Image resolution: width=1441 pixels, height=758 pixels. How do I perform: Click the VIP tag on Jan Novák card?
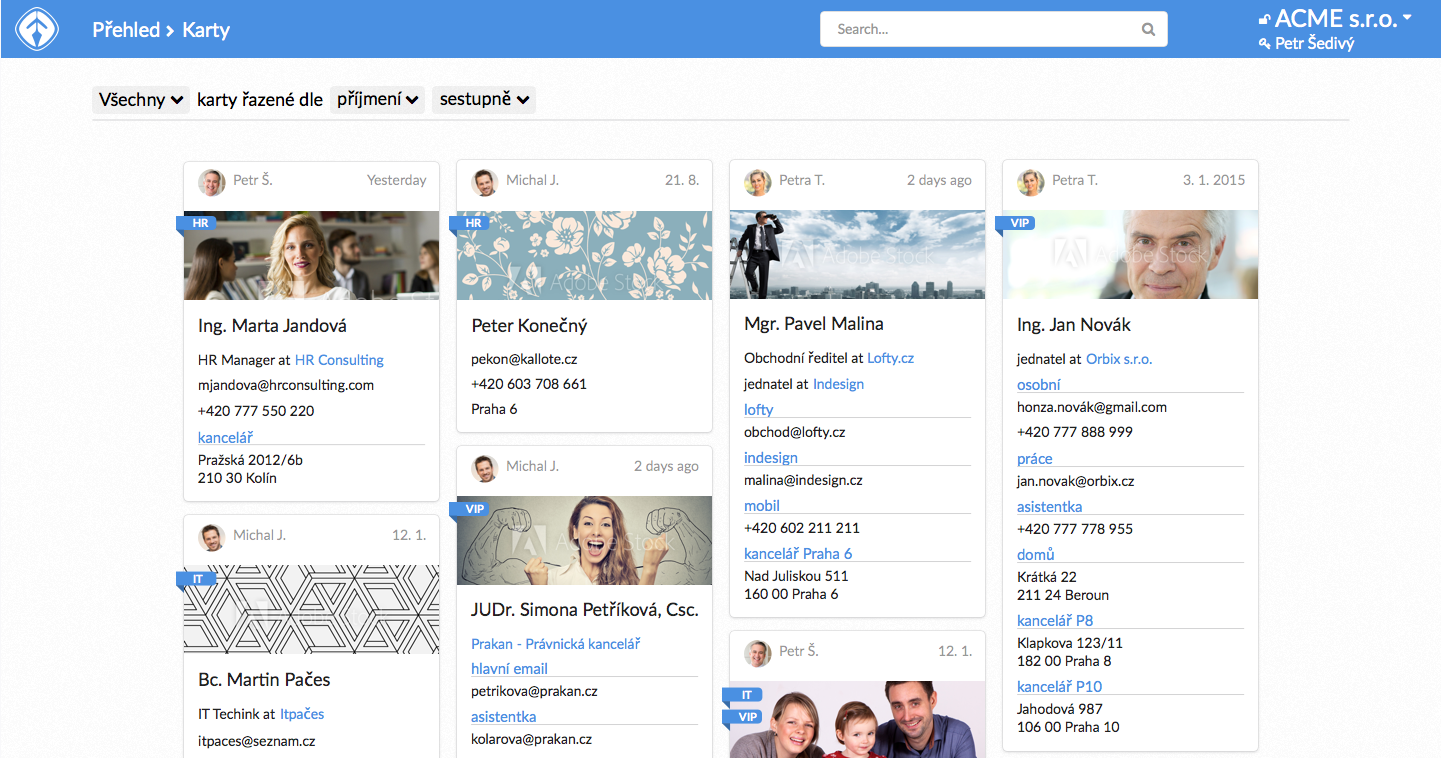pos(1019,223)
